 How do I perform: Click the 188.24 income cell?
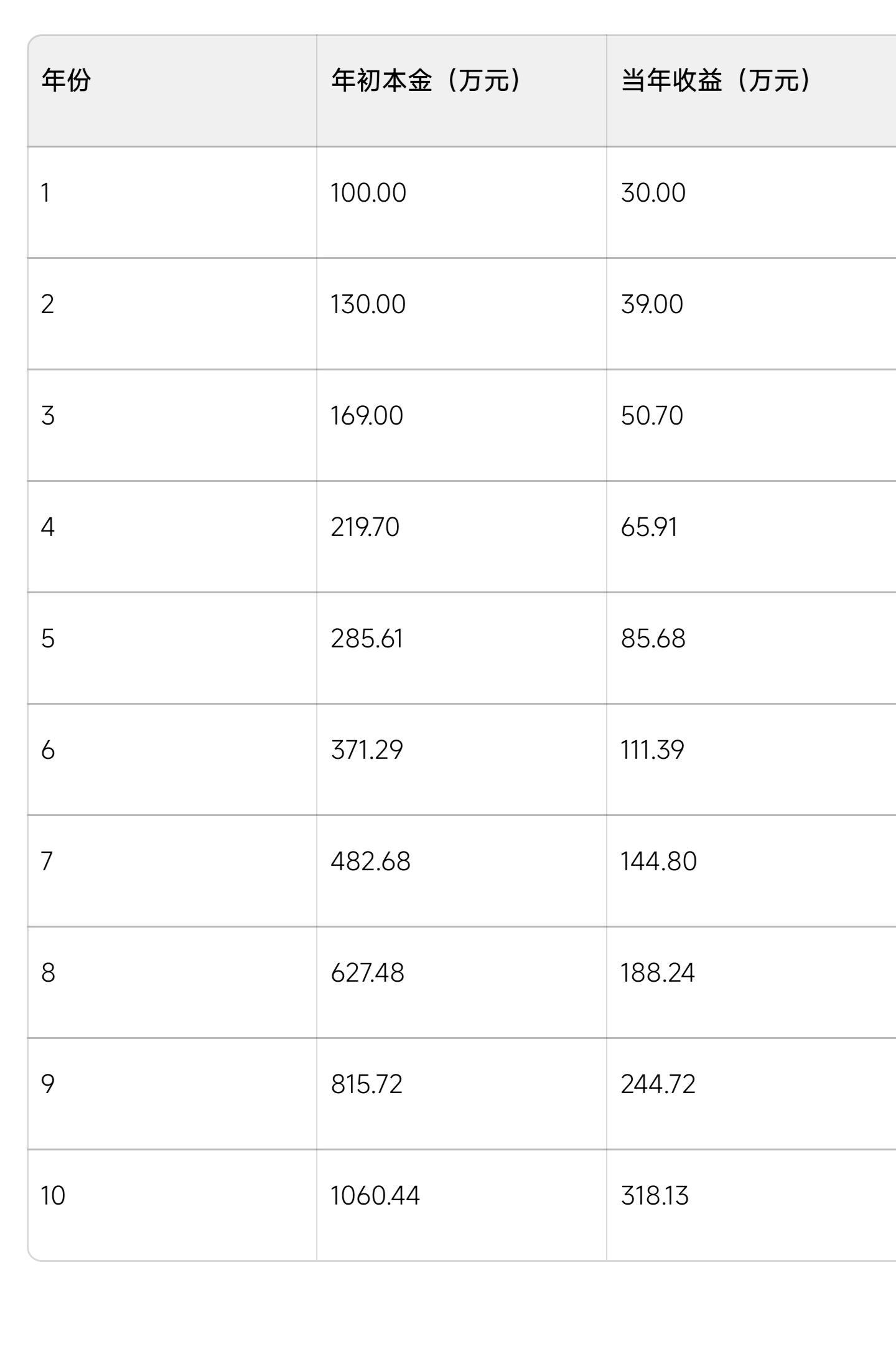coord(751,982)
